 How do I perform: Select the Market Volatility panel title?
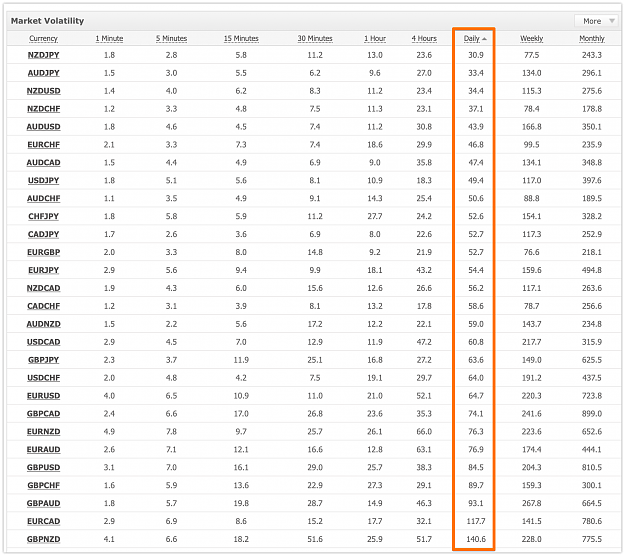(x=47, y=21)
